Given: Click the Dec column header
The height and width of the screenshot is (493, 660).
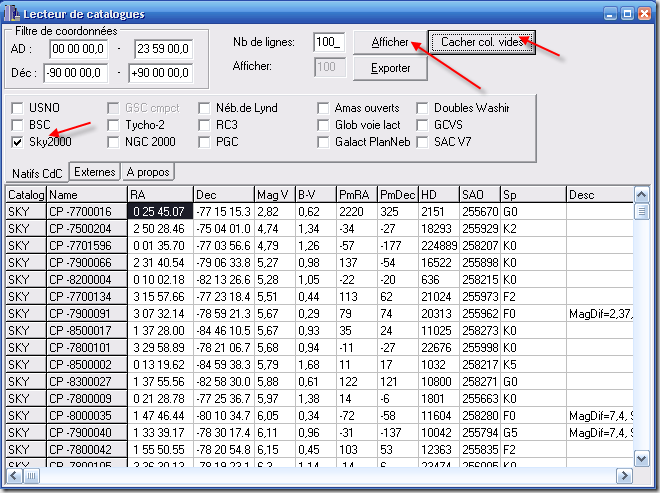Looking at the screenshot, I should click(224, 195).
